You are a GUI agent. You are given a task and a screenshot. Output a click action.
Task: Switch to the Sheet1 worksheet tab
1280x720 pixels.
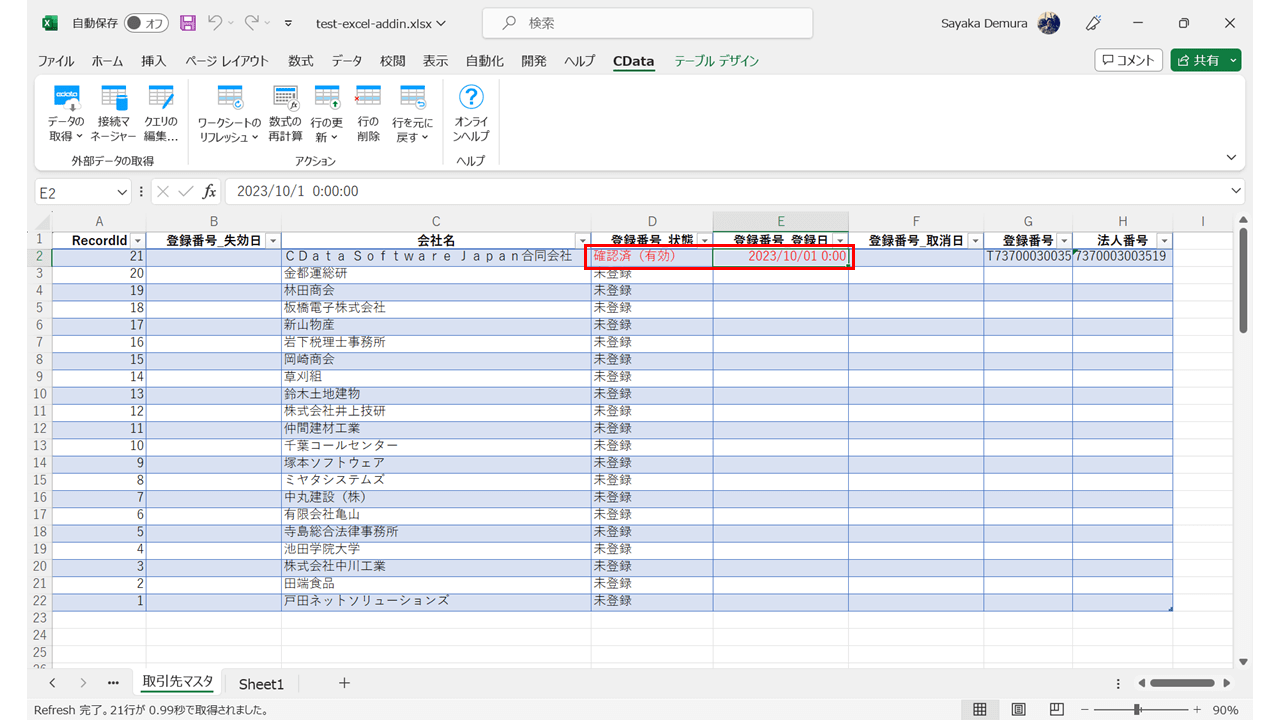click(261, 684)
